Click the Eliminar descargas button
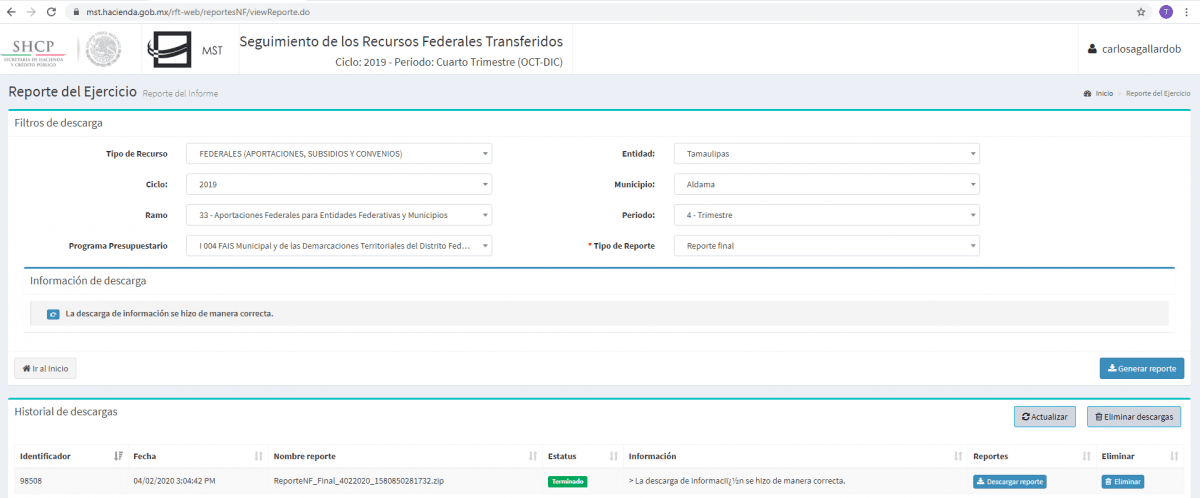1200x498 pixels. [1134, 417]
